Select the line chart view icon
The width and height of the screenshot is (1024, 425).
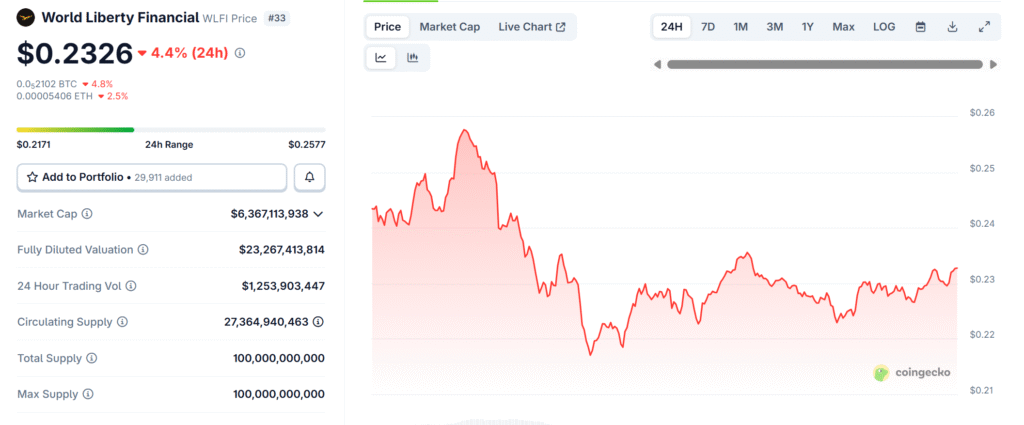tap(381, 58)
